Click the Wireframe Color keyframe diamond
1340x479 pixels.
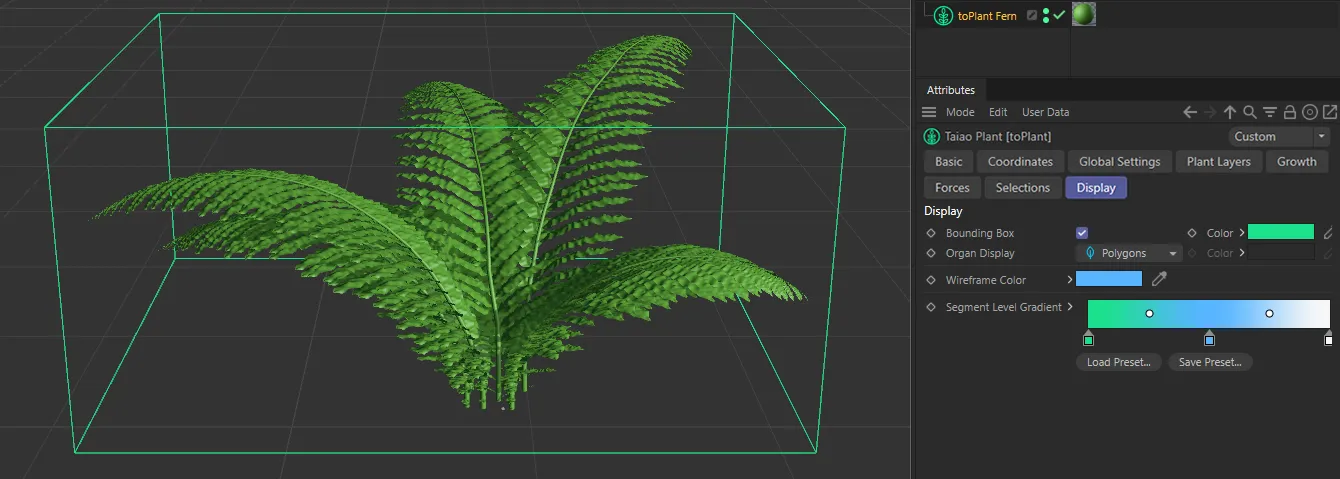(x=931, y=280)
